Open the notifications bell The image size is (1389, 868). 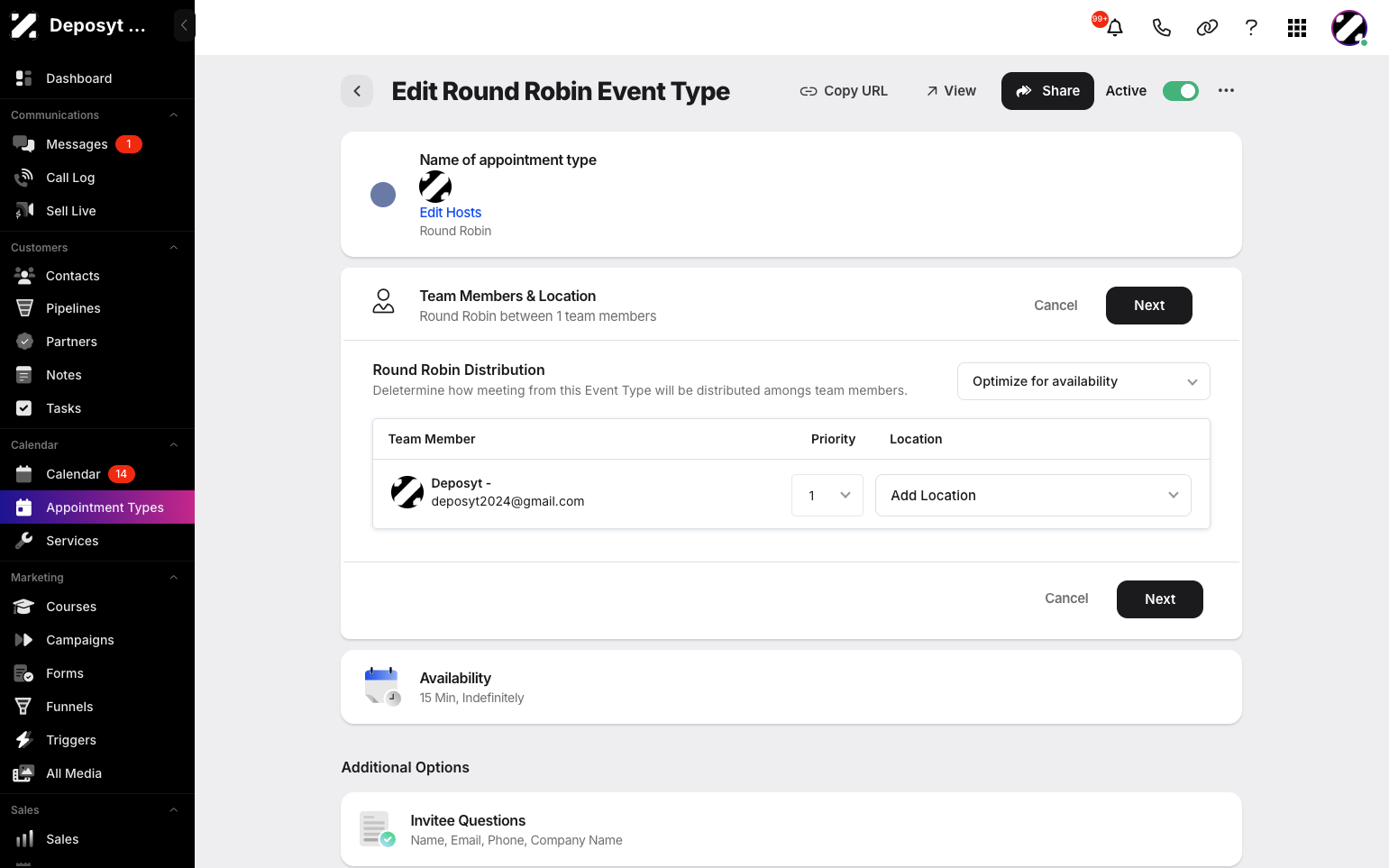(x=1114, y=27)
